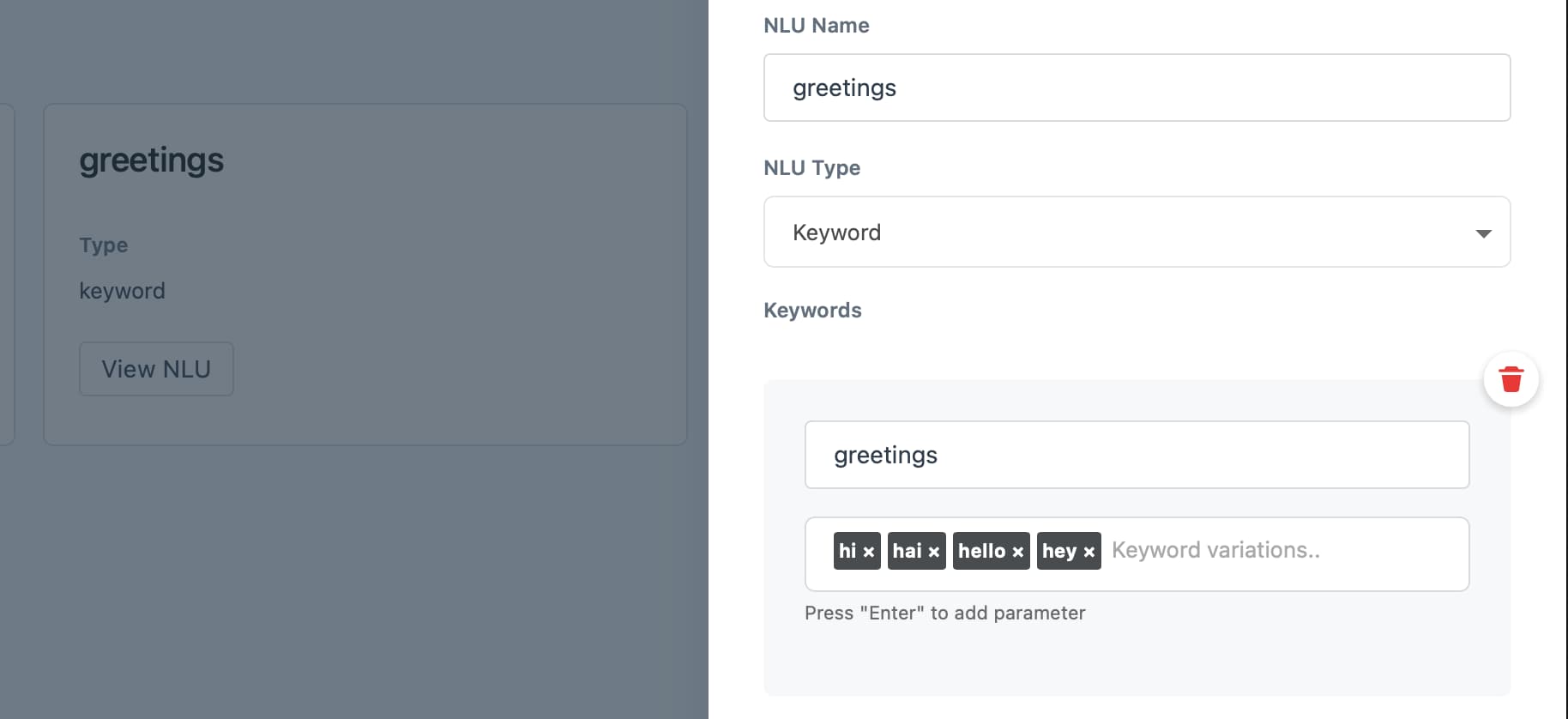This screenshot has height=719, width=1568.
Task: Click the NLU Name field label
Action: tap(817, 26)
